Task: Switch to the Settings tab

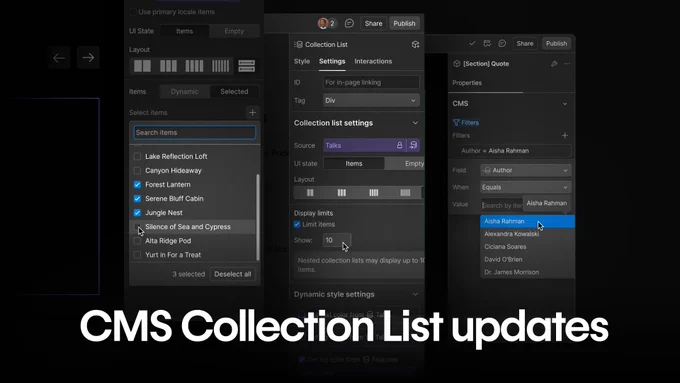Action: tap(332, 61)
